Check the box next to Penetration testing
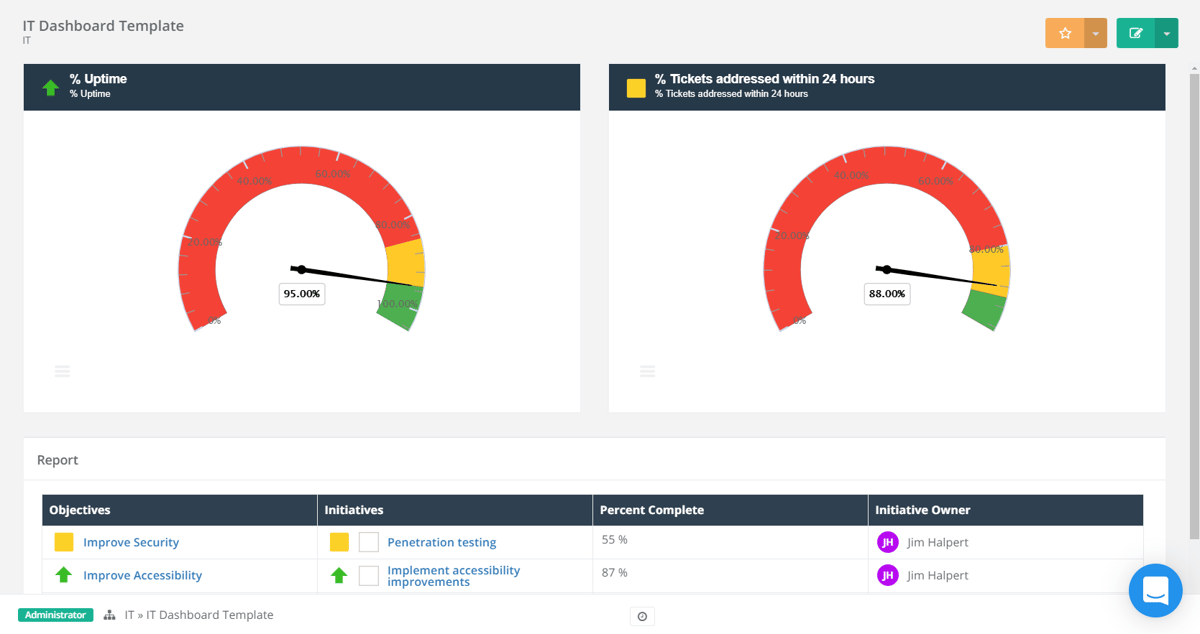The height and width of the screenshot is (634, 1200). click(369, 542)
